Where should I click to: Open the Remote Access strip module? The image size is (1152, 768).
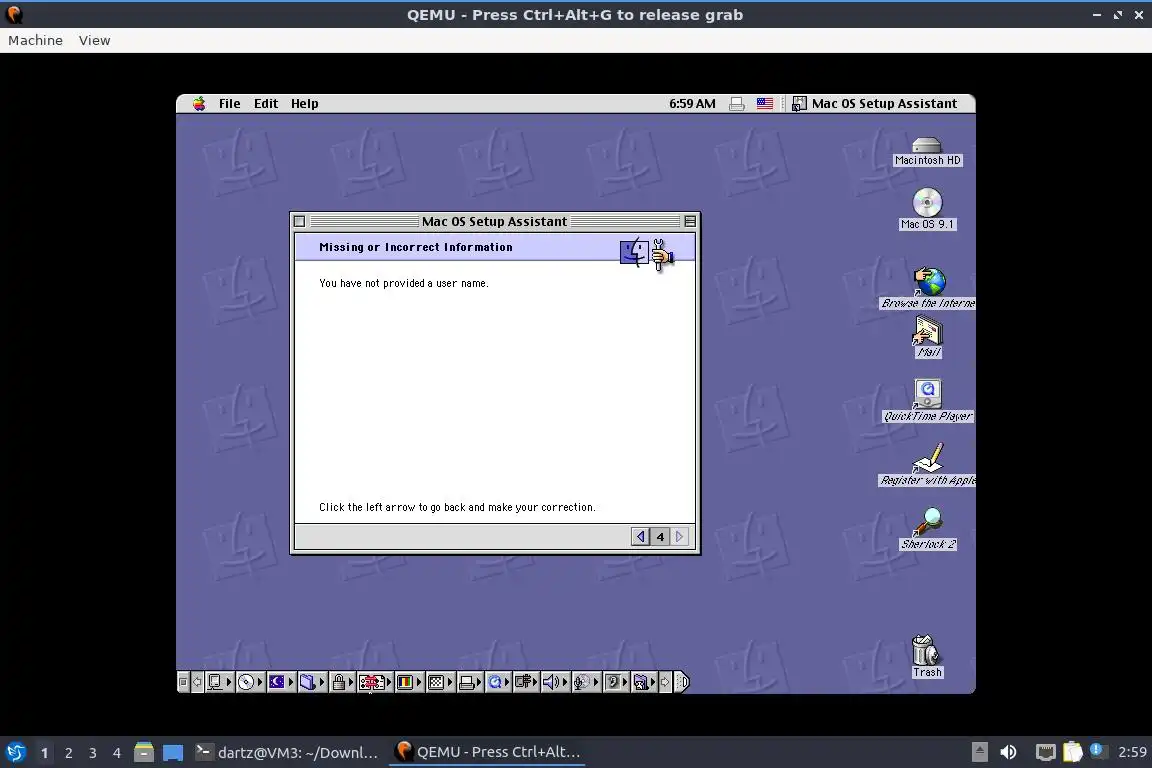coord(526,682)
